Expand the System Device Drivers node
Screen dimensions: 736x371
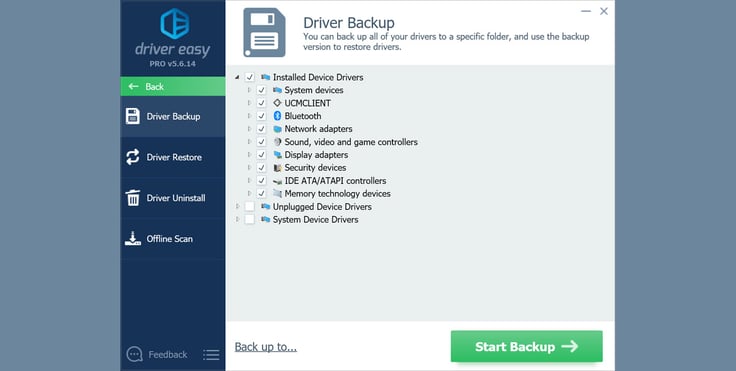pos(238,219)
